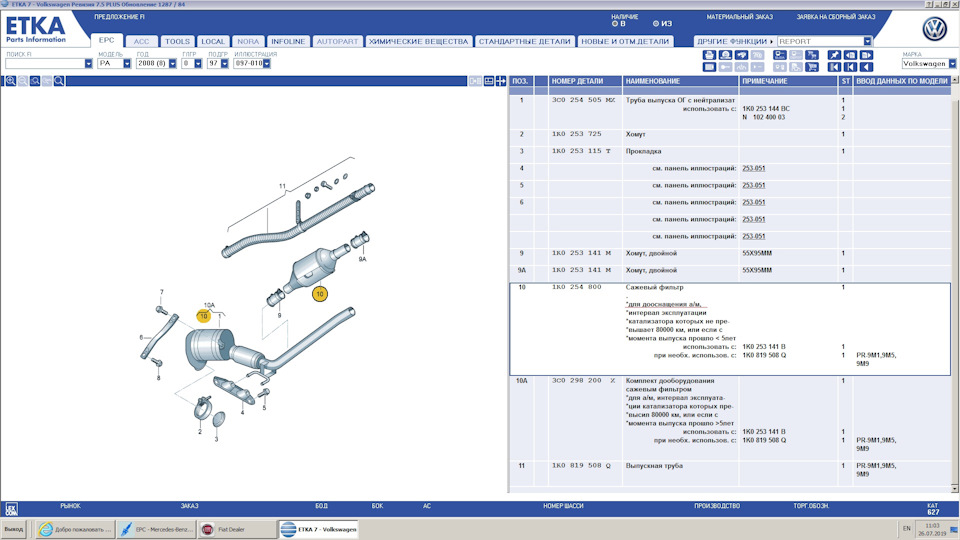Zoom in on the illustration

(x=11, y=81)
